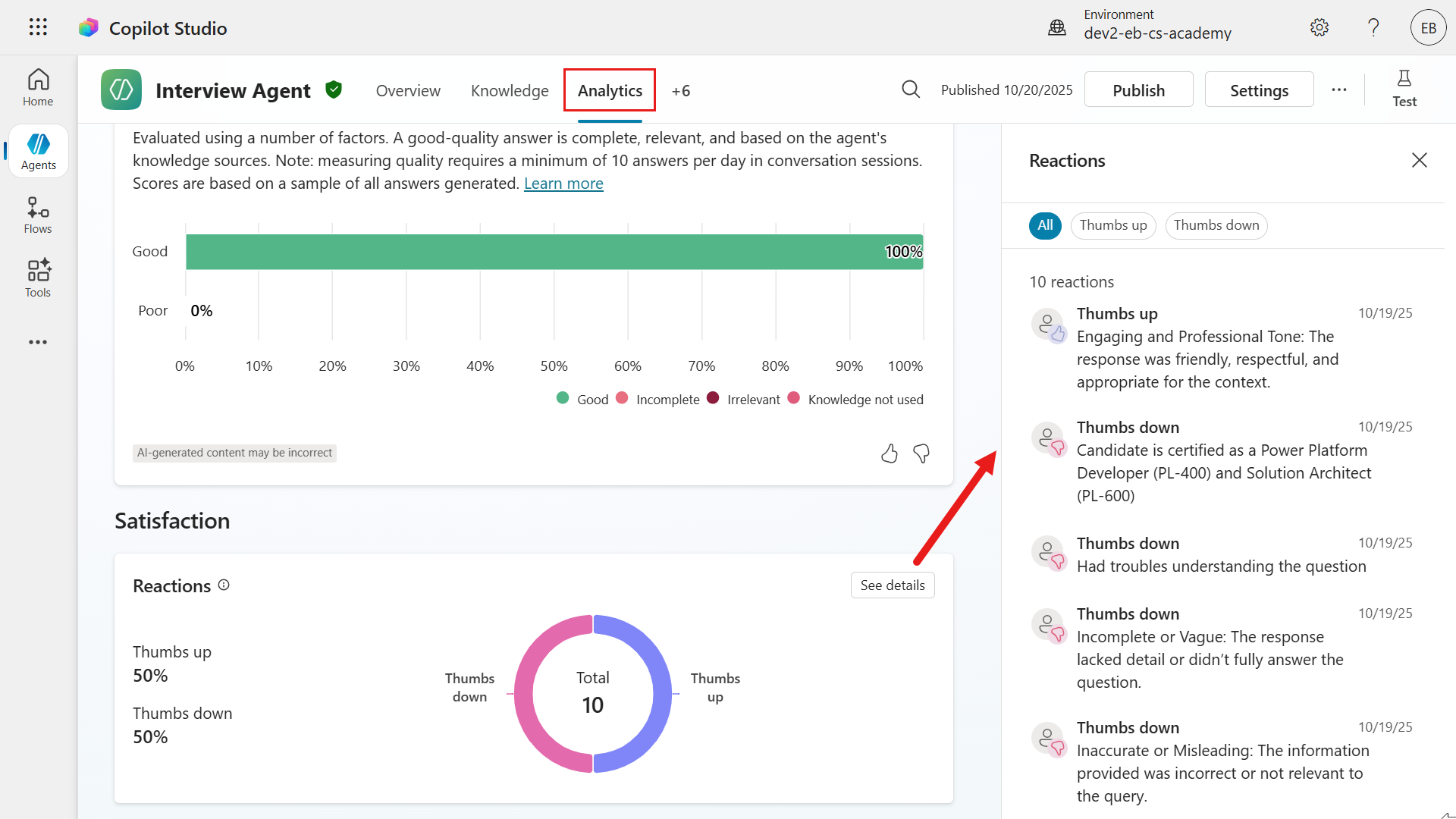1456x819 pixels.
Task: Expand the +6 hidden tabs menu
Action: tap(680, 90)
